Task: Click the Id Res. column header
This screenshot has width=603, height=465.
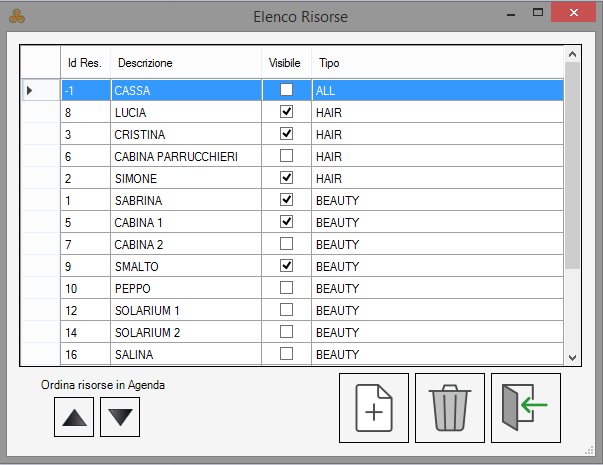Action: point(85,63)
